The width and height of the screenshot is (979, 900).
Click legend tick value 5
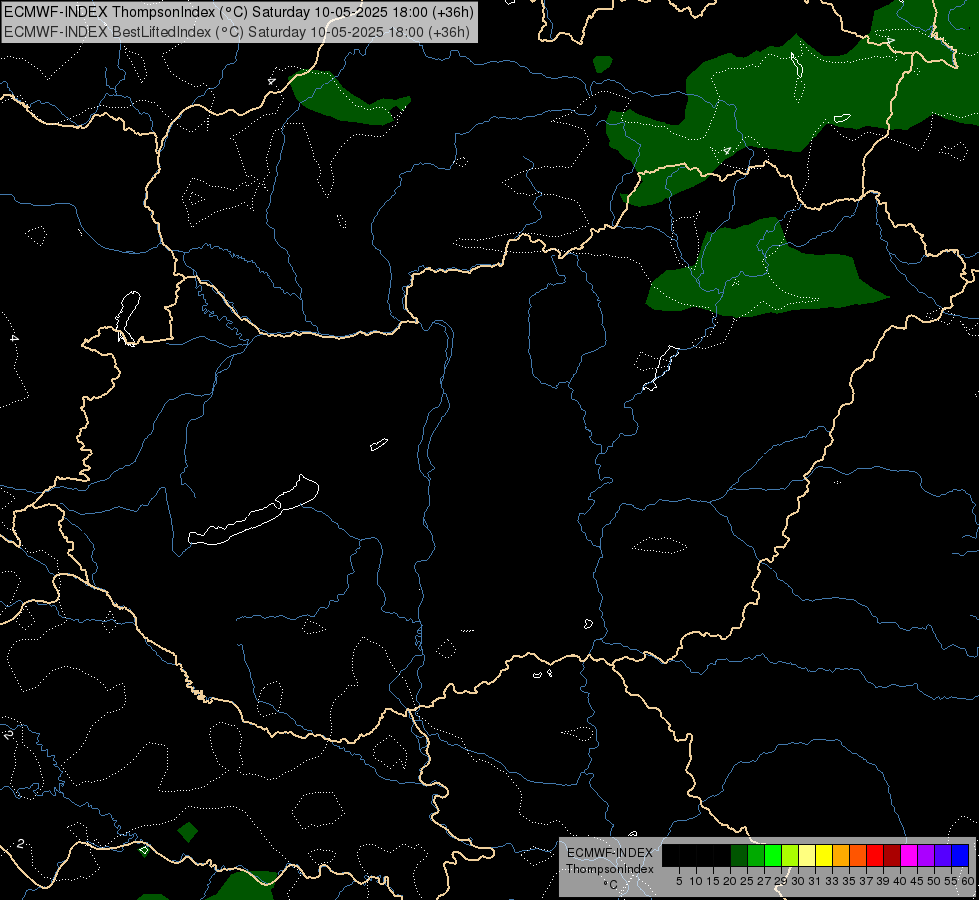pos(679,881)
